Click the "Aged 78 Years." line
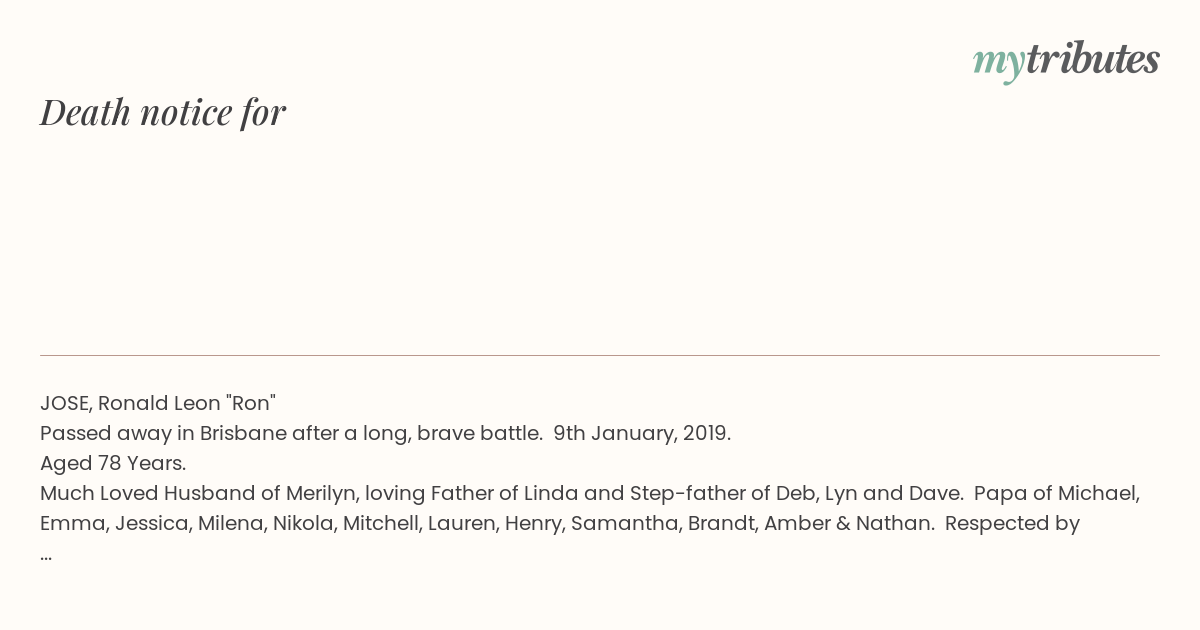Viewport: 1200px width, 630px height. (113, 463)
